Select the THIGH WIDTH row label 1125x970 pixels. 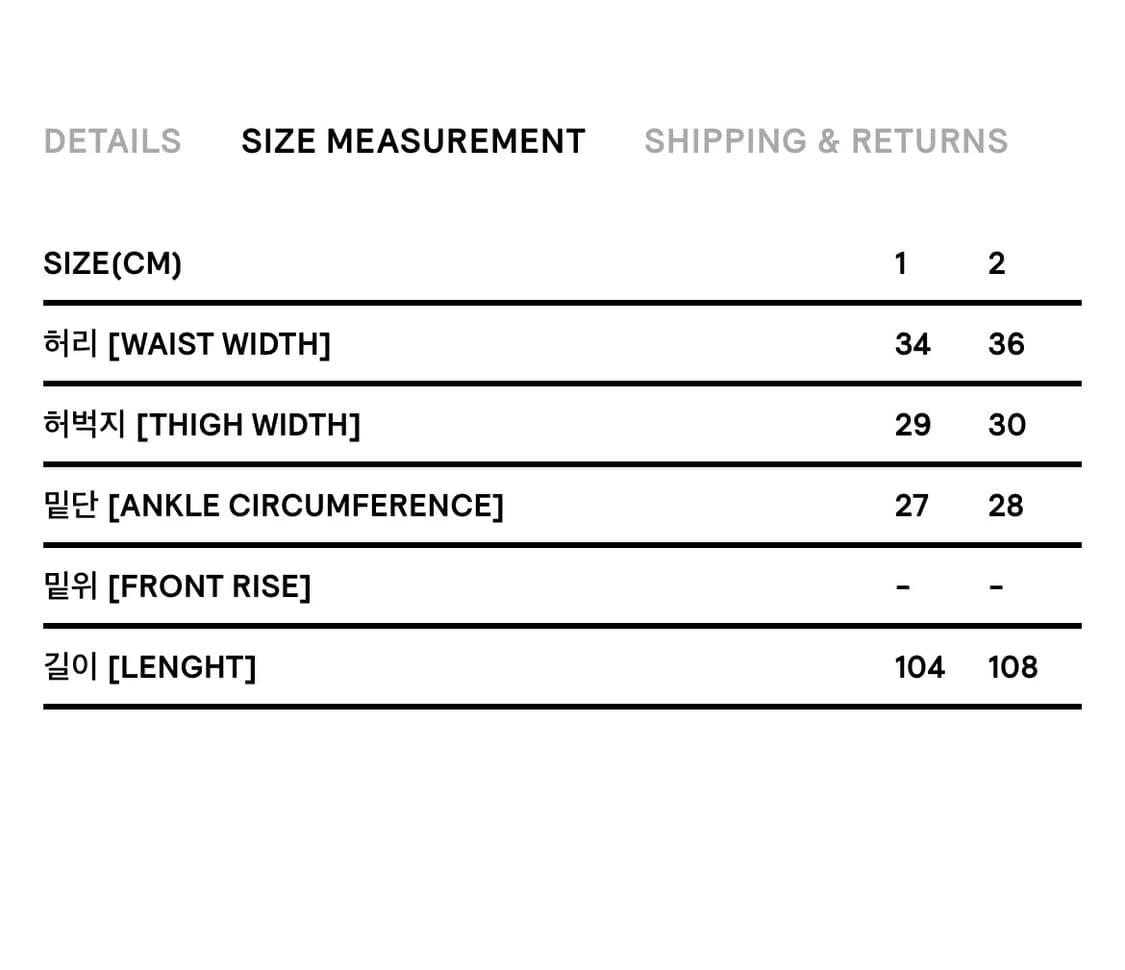coord(202,425)
